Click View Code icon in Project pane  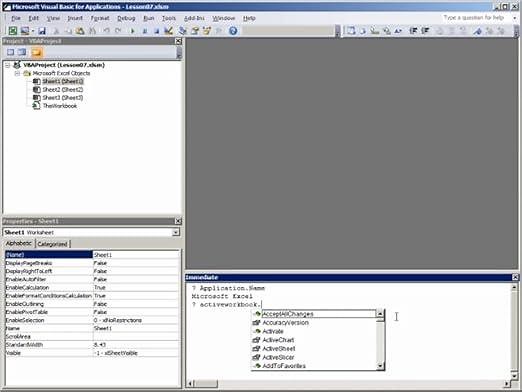click(11, 52)
